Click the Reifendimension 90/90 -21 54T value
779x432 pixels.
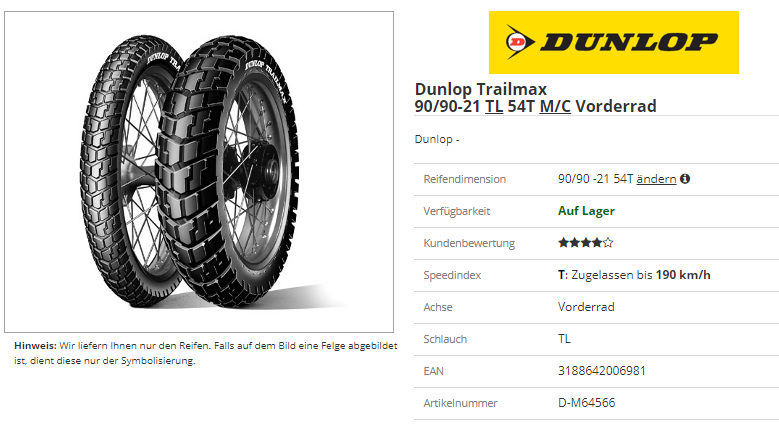pyautogui.click(x=596, y=179)
